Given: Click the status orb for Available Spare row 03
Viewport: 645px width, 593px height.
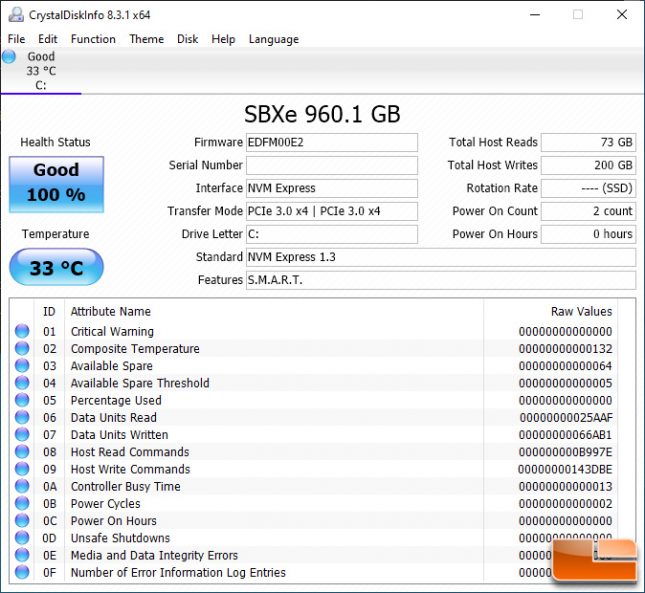Looking at the screenshot, I should click(x=22, y=366).
